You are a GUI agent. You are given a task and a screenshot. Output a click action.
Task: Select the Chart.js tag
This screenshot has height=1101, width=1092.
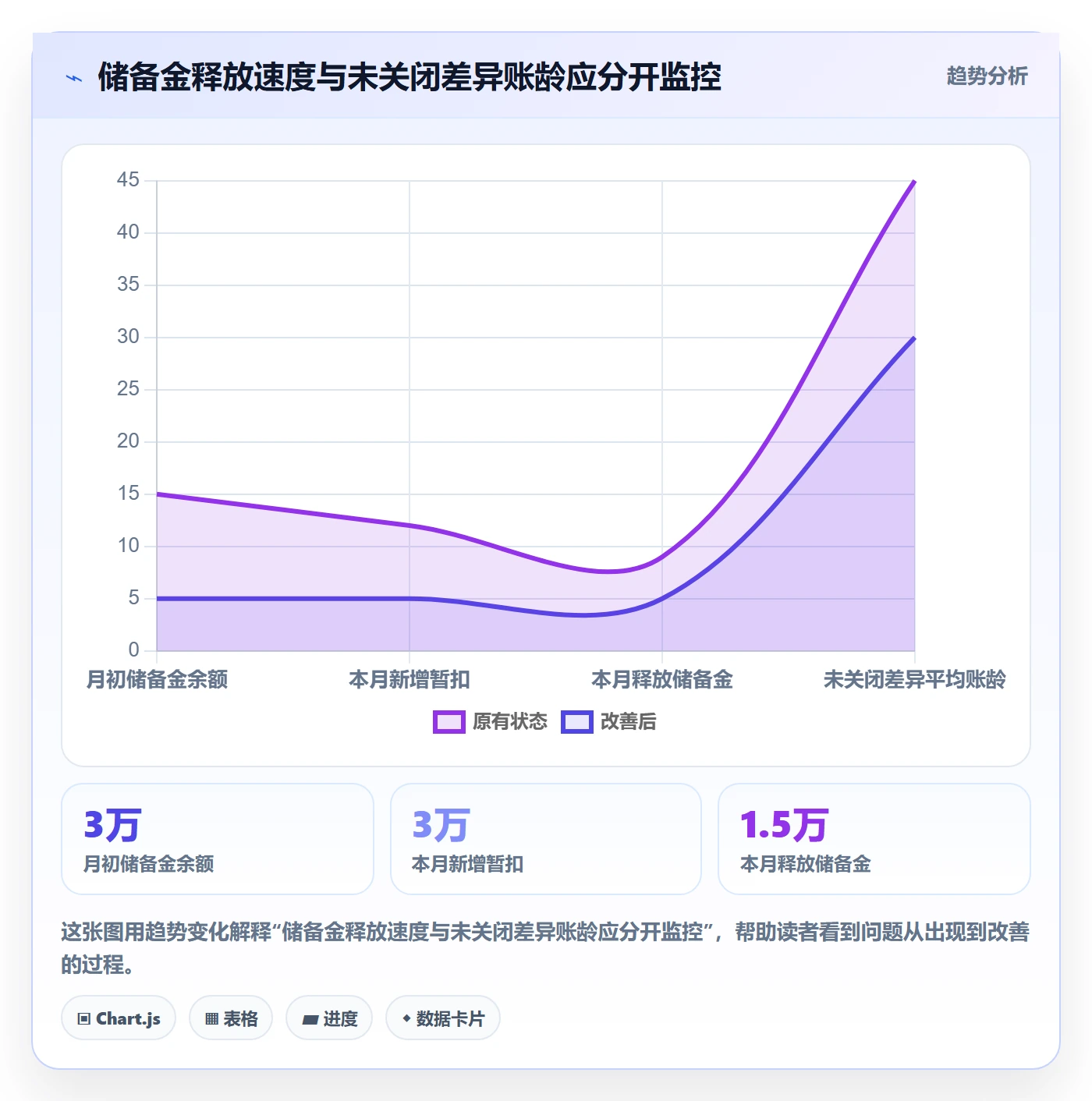(x=119, y=1018)
